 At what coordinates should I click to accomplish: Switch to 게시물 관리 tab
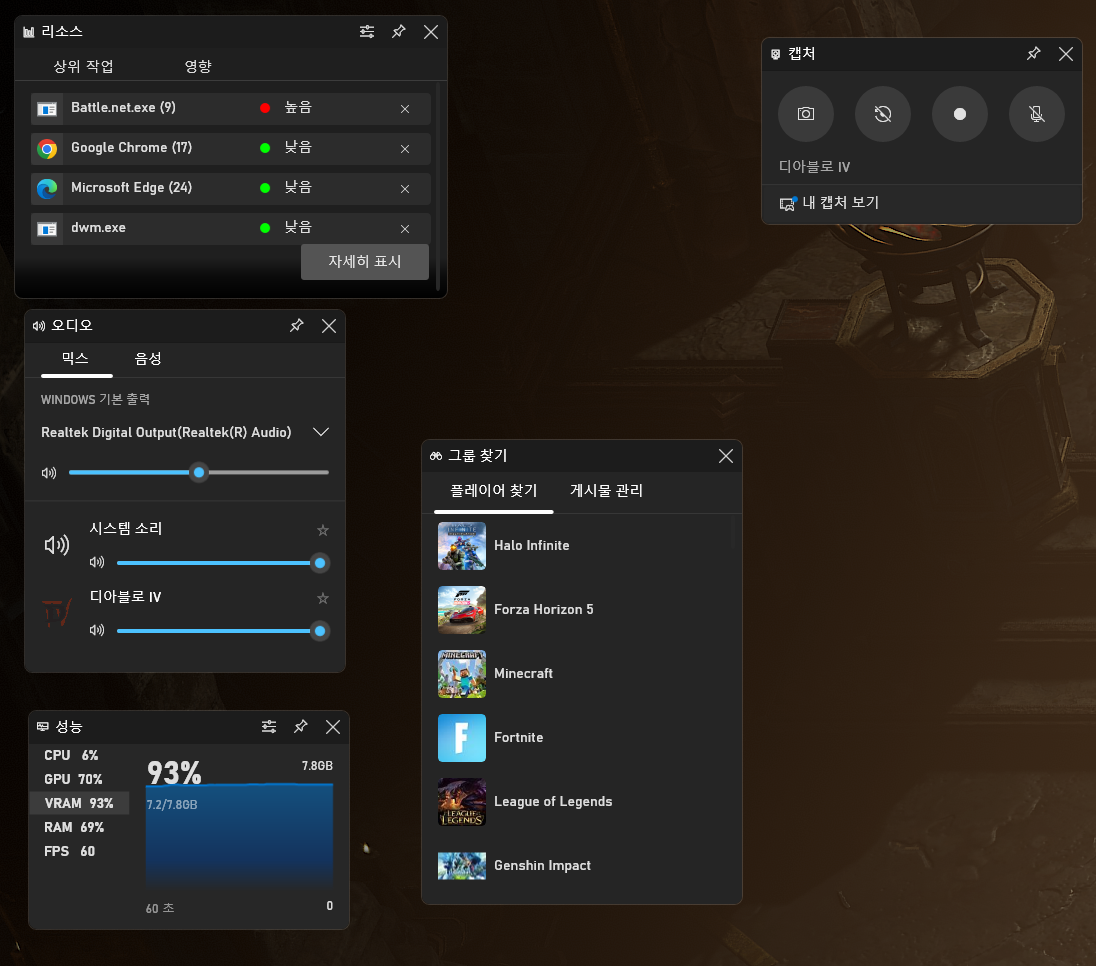[606, 491]
